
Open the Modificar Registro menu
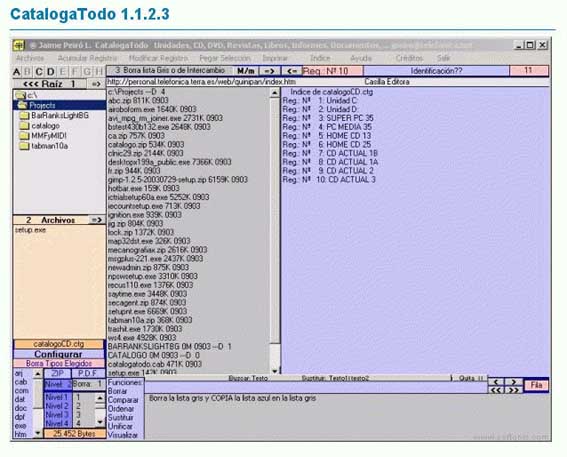point(158,58)
